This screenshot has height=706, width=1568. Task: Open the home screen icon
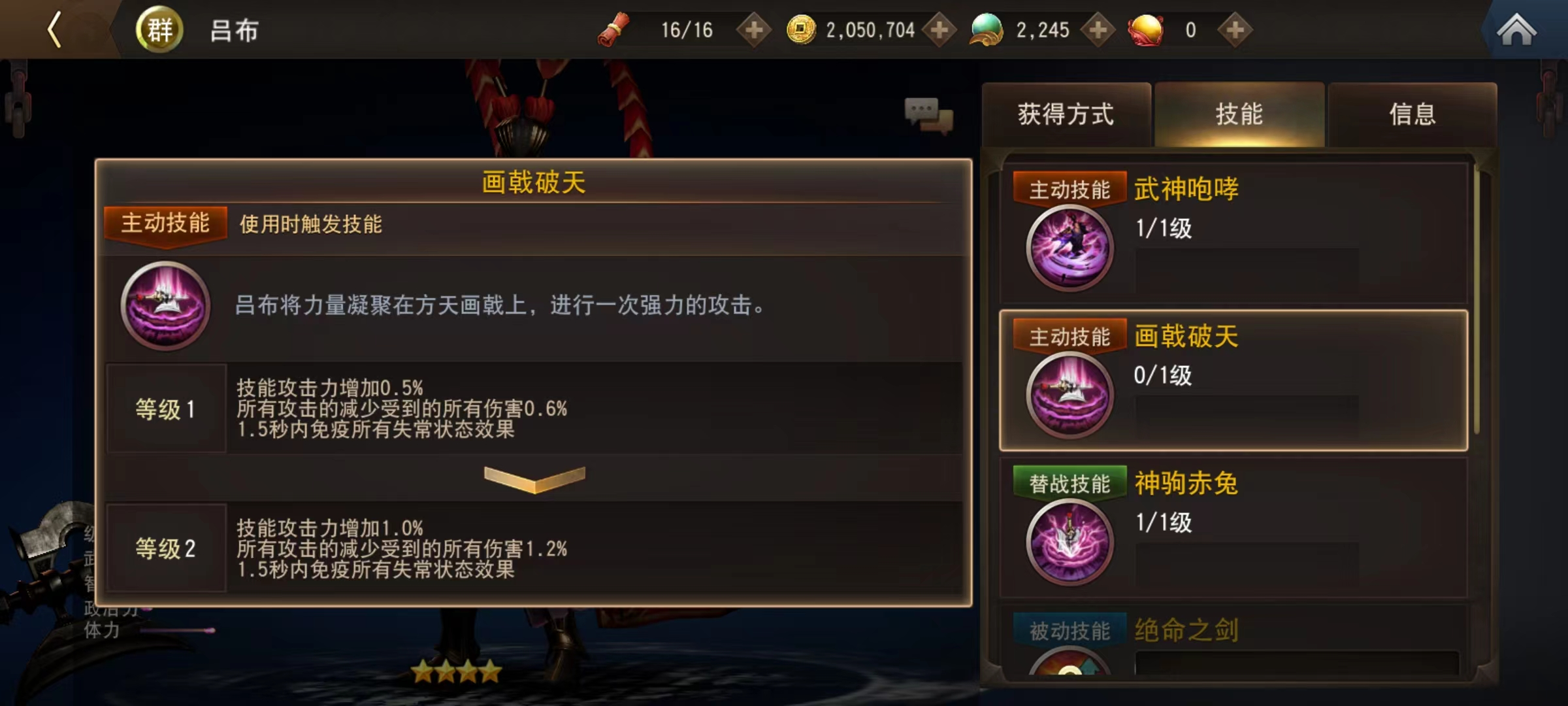[1517, 30]
